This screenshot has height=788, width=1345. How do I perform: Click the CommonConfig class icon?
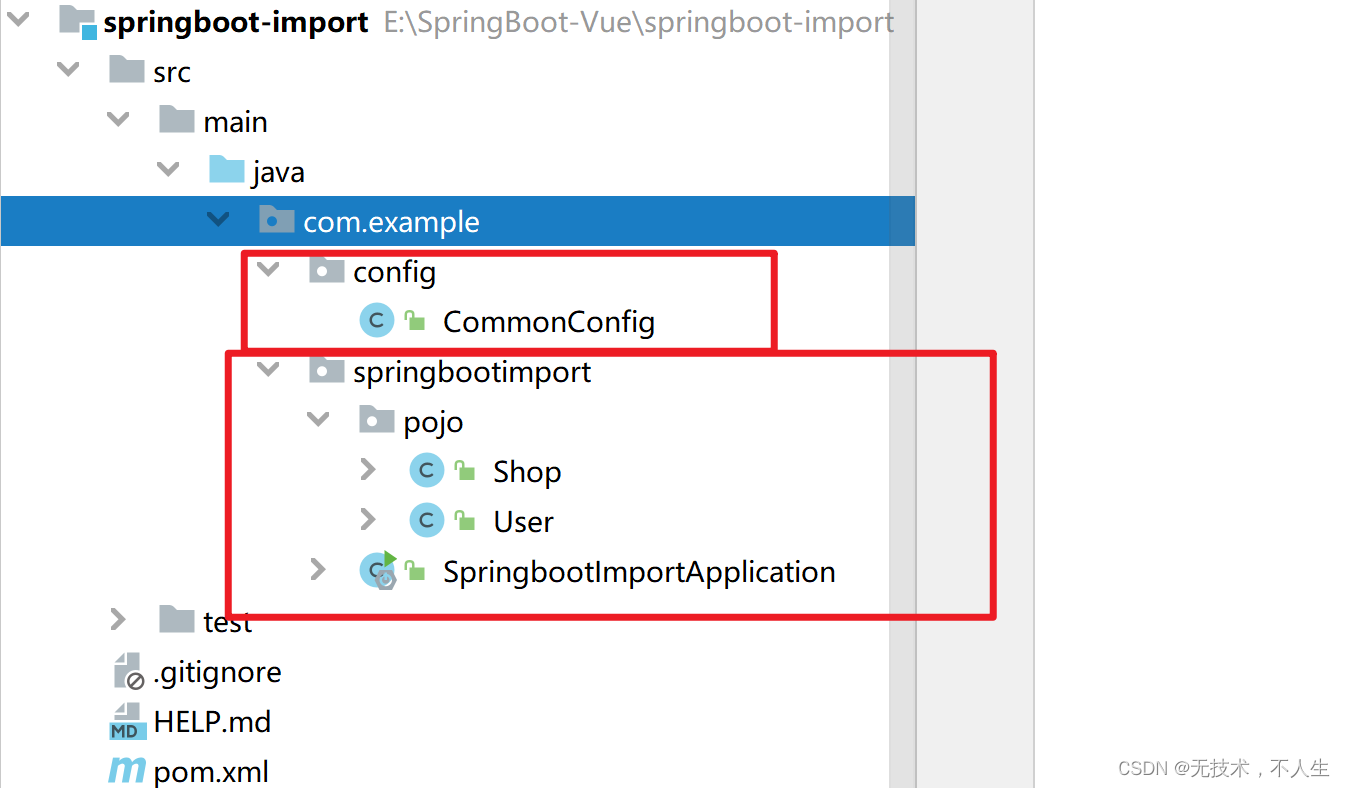(377, 321)
